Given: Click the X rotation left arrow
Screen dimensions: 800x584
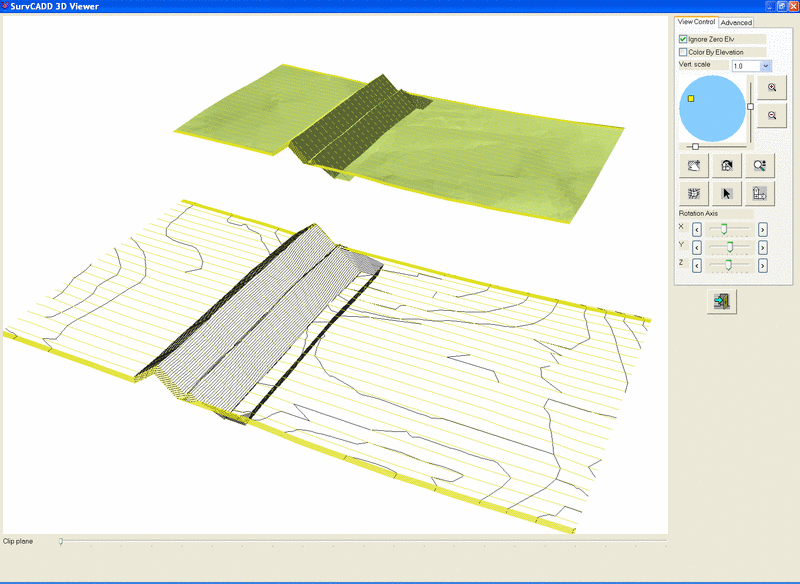Looking at the screenshot, I should 697,230.
